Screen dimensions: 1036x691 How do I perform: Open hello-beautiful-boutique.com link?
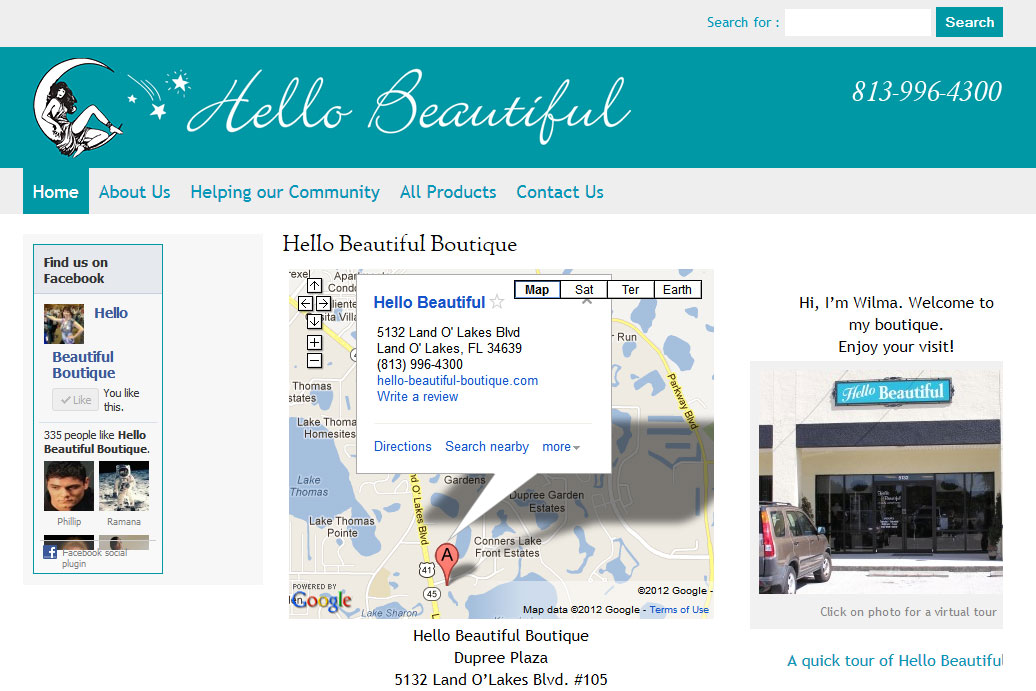point(457,381)
